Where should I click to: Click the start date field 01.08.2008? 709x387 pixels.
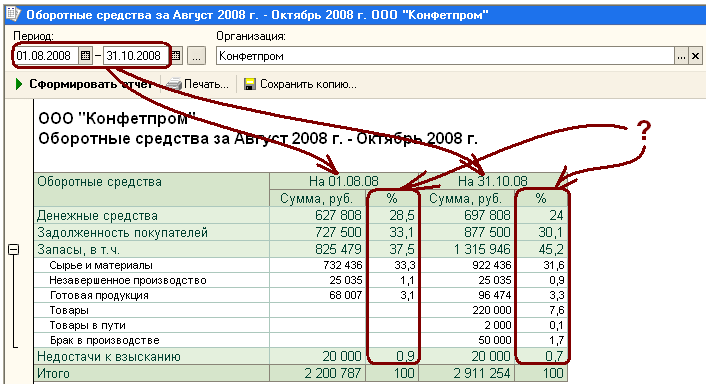[46, 56]
